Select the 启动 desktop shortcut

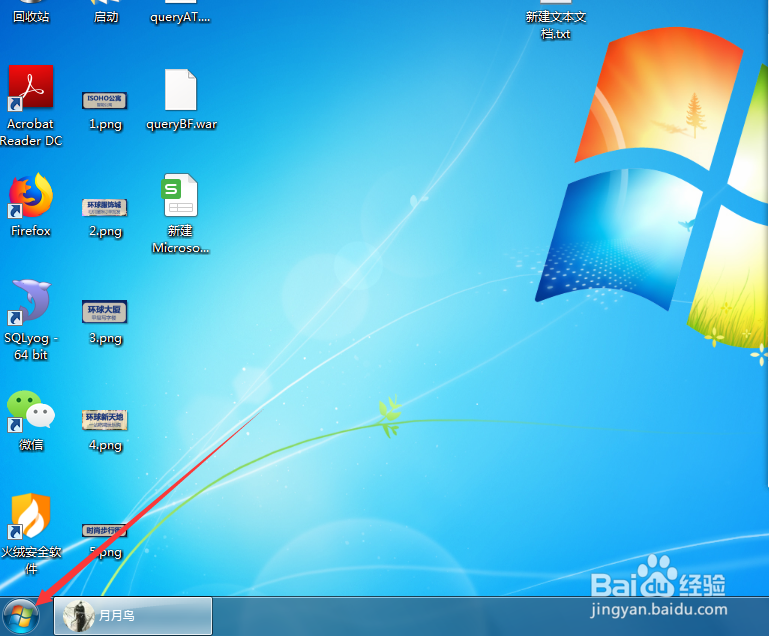pyautogui.click(x=105, y=13)
